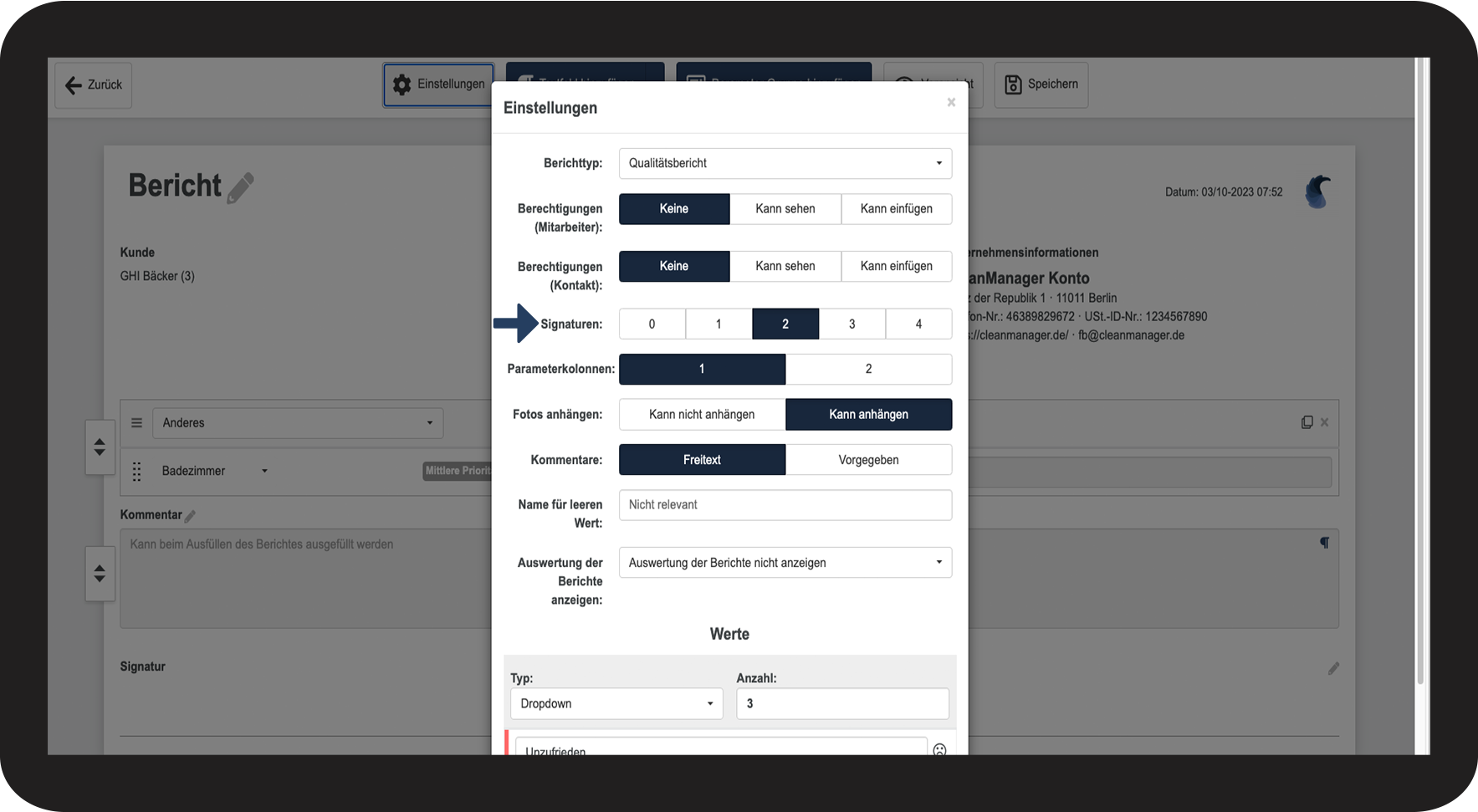Open the Einstellungen gear button
This screenshot has width=1478, height=812.
pos(439,84)
